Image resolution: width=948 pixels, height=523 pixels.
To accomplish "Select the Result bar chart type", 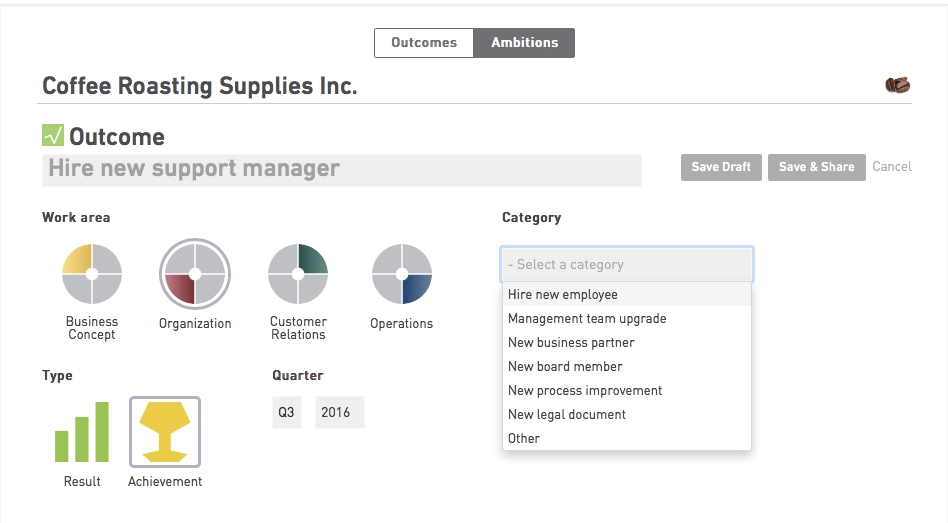I will [x=82, y=432].
